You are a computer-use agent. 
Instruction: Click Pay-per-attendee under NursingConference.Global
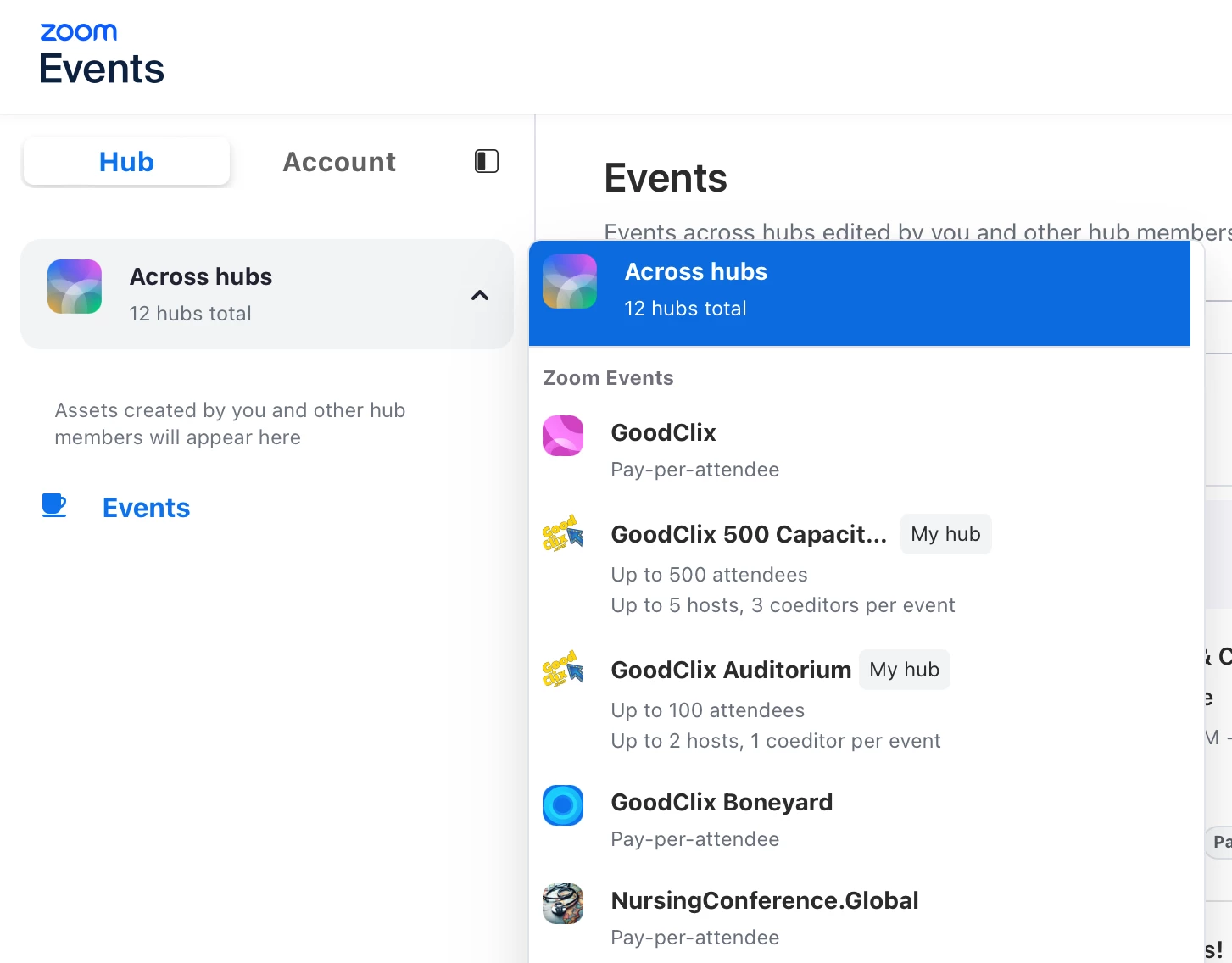(x=695, y=938)
